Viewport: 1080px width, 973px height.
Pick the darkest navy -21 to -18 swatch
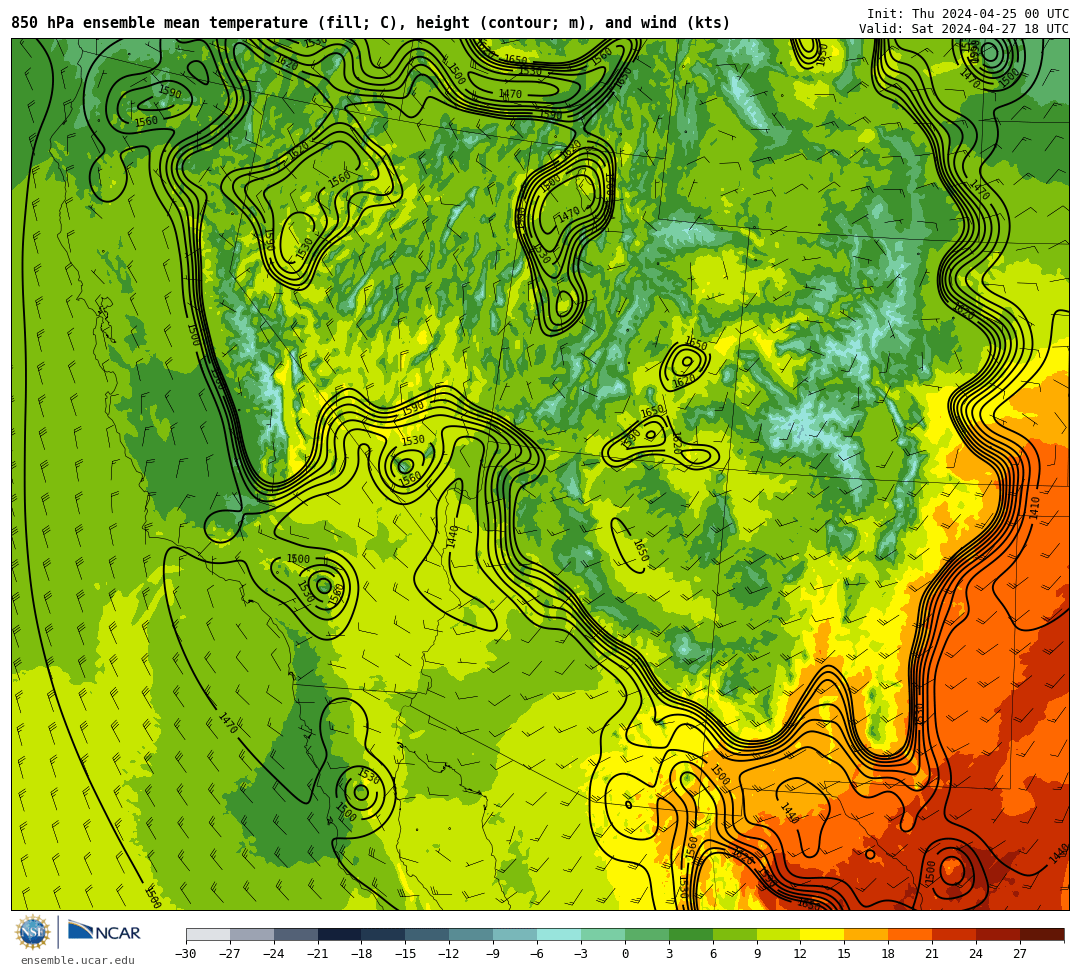click(340, 934)
